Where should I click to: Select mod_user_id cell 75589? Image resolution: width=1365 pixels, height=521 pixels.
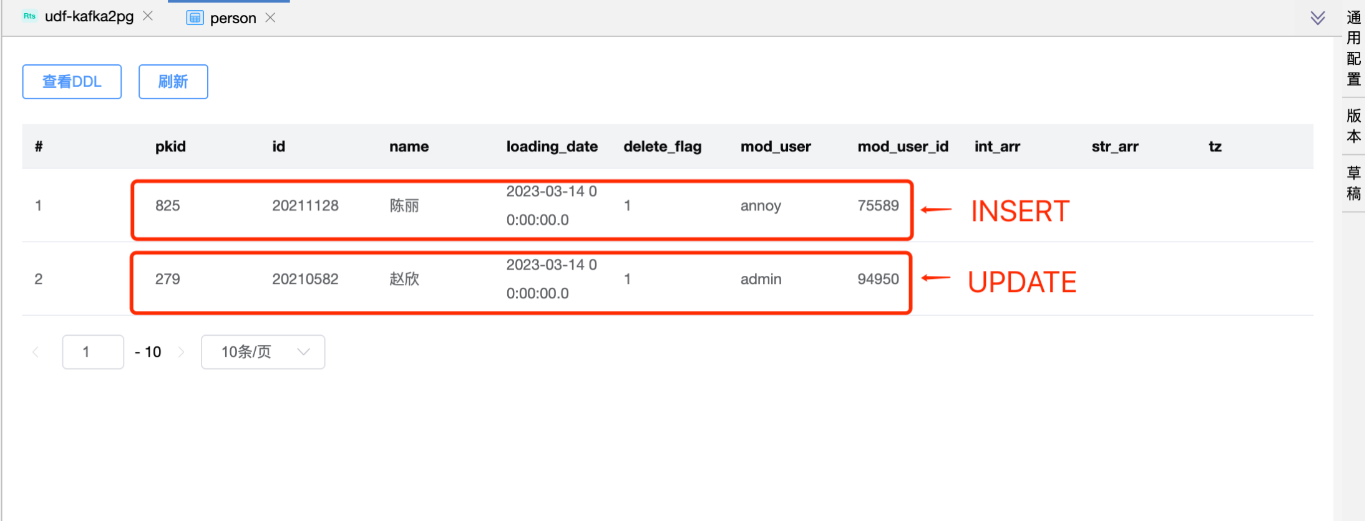click(878, 206)
